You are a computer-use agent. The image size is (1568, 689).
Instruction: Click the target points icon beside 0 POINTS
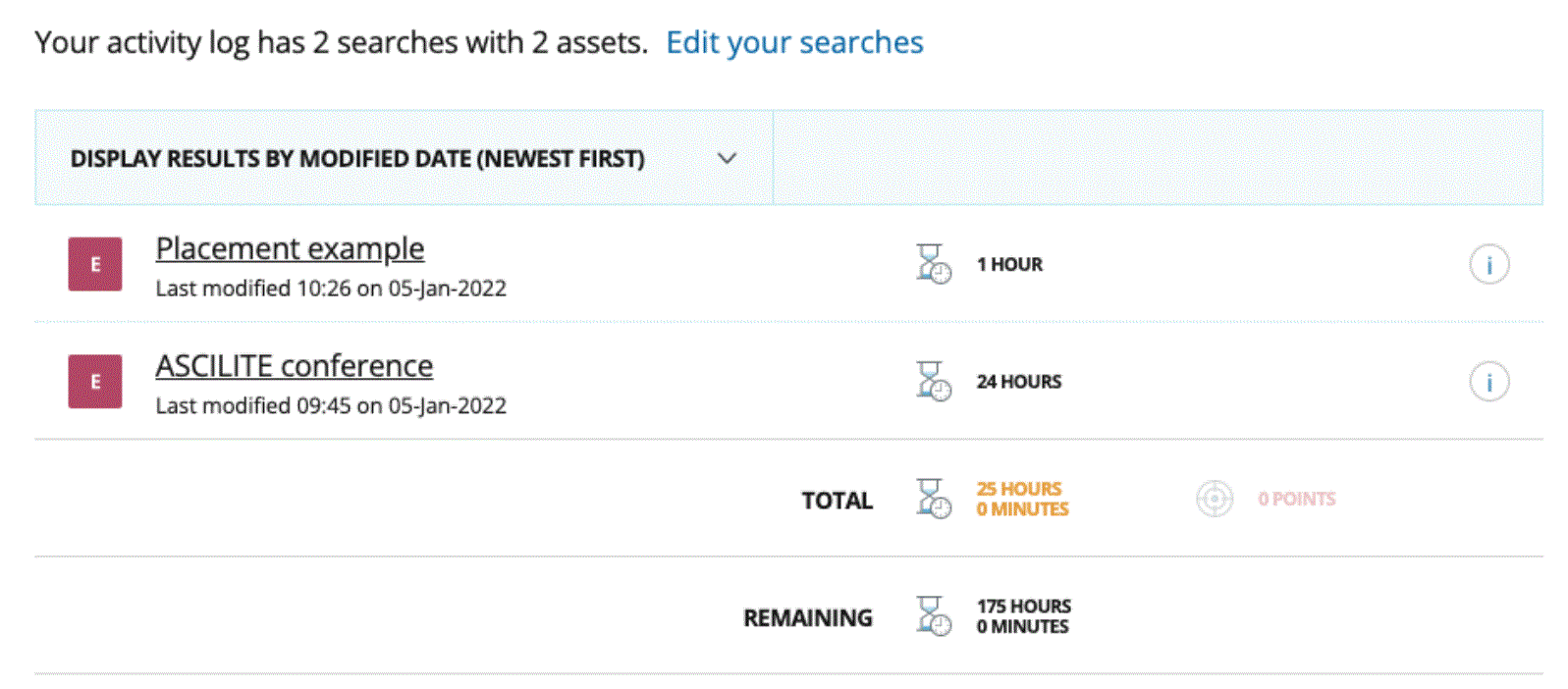click(1215, 499)
